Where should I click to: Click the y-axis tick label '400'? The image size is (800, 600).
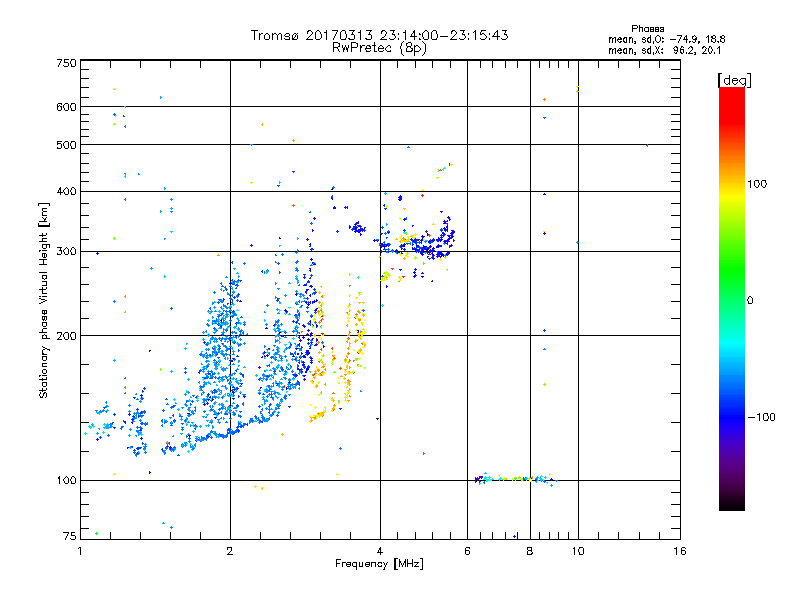[66, 191]
